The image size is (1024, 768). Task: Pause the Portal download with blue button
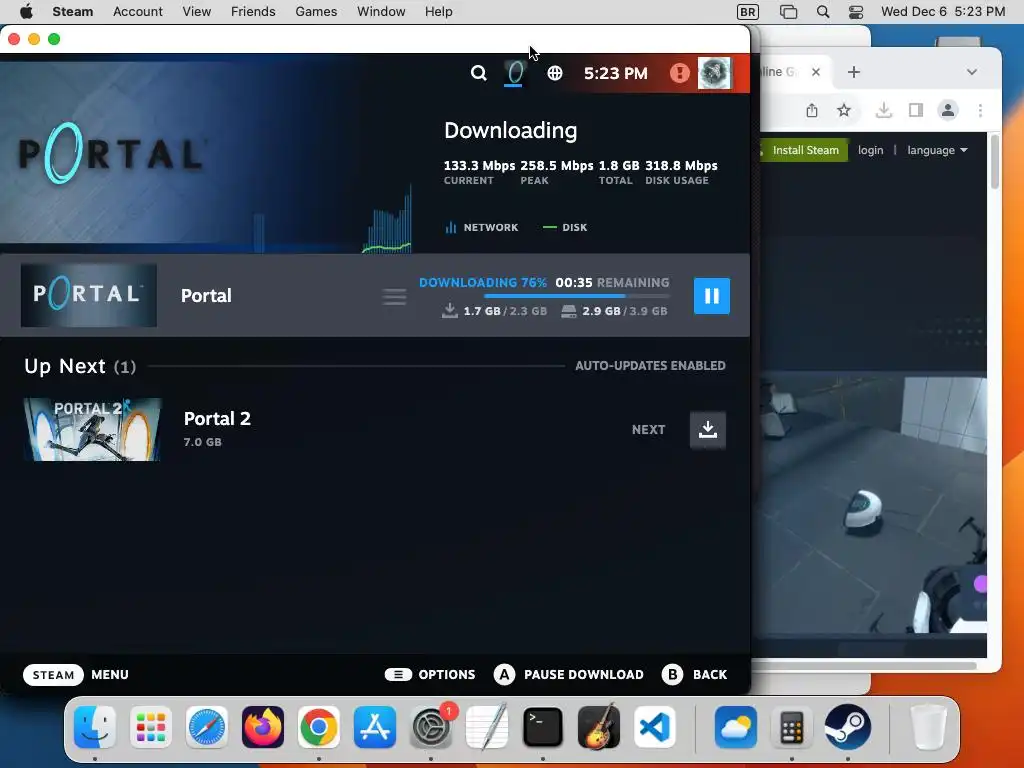[712, 296]
